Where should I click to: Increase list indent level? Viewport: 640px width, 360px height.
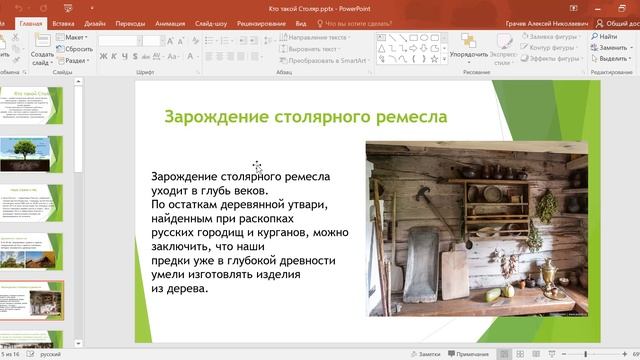[x=253, y=40]
